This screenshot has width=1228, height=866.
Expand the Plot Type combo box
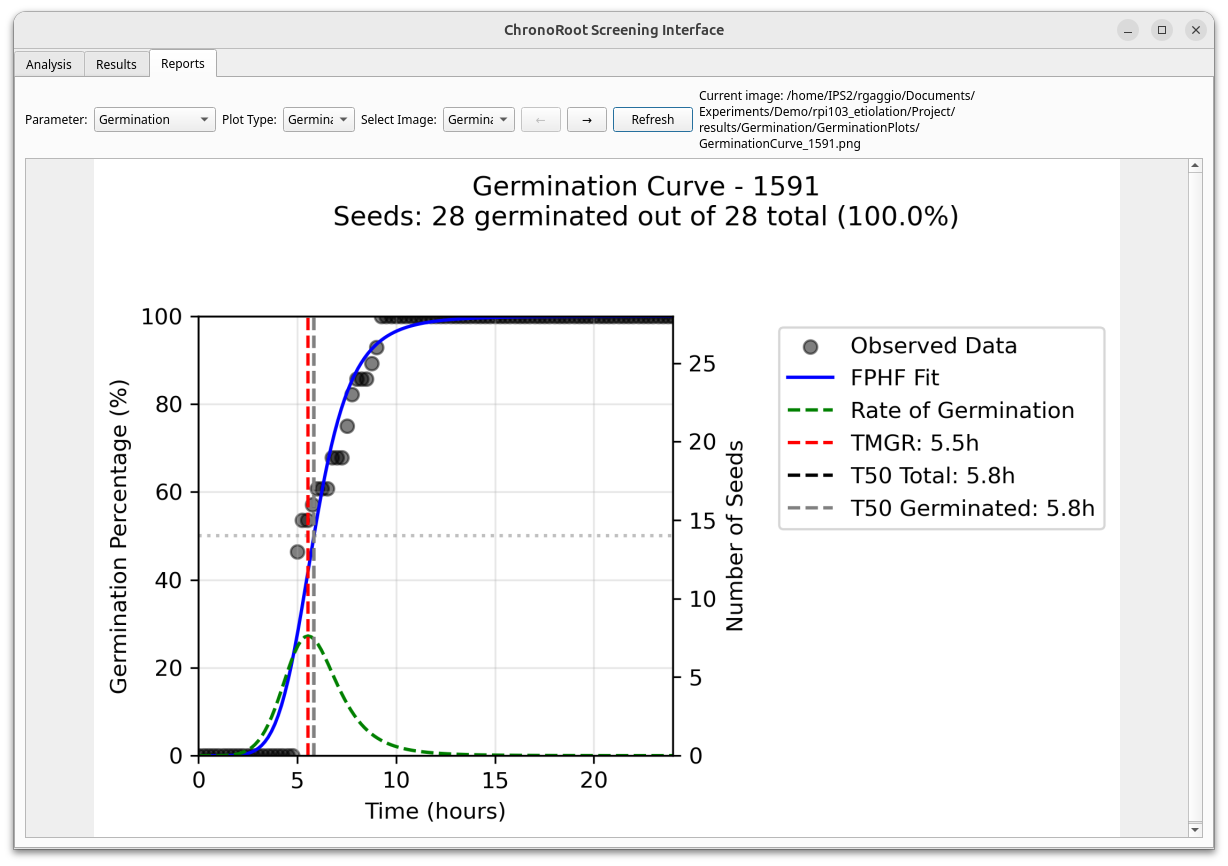coord(318,120)
